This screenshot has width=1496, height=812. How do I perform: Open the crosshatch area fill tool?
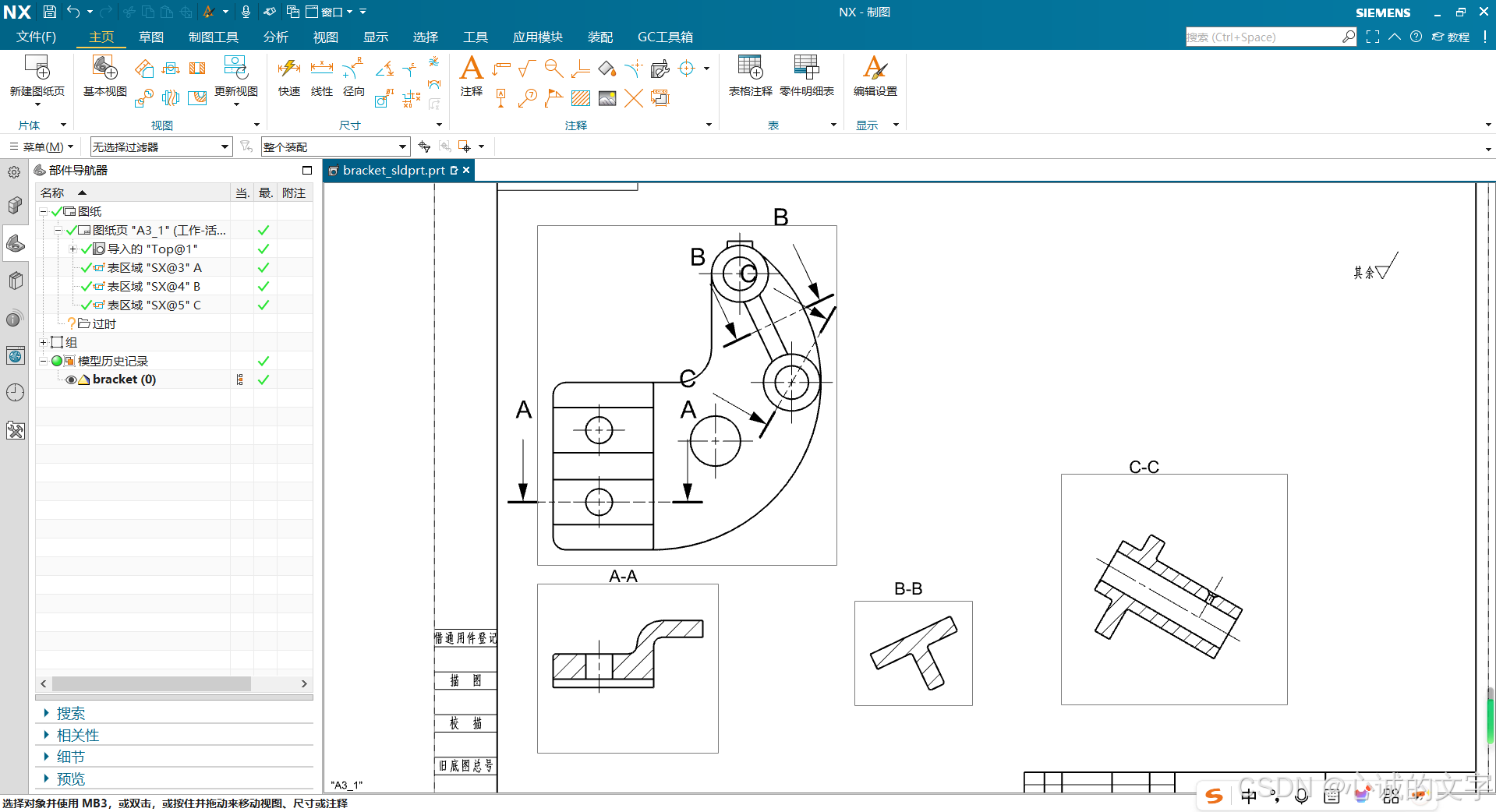click(x=581, y=98)
